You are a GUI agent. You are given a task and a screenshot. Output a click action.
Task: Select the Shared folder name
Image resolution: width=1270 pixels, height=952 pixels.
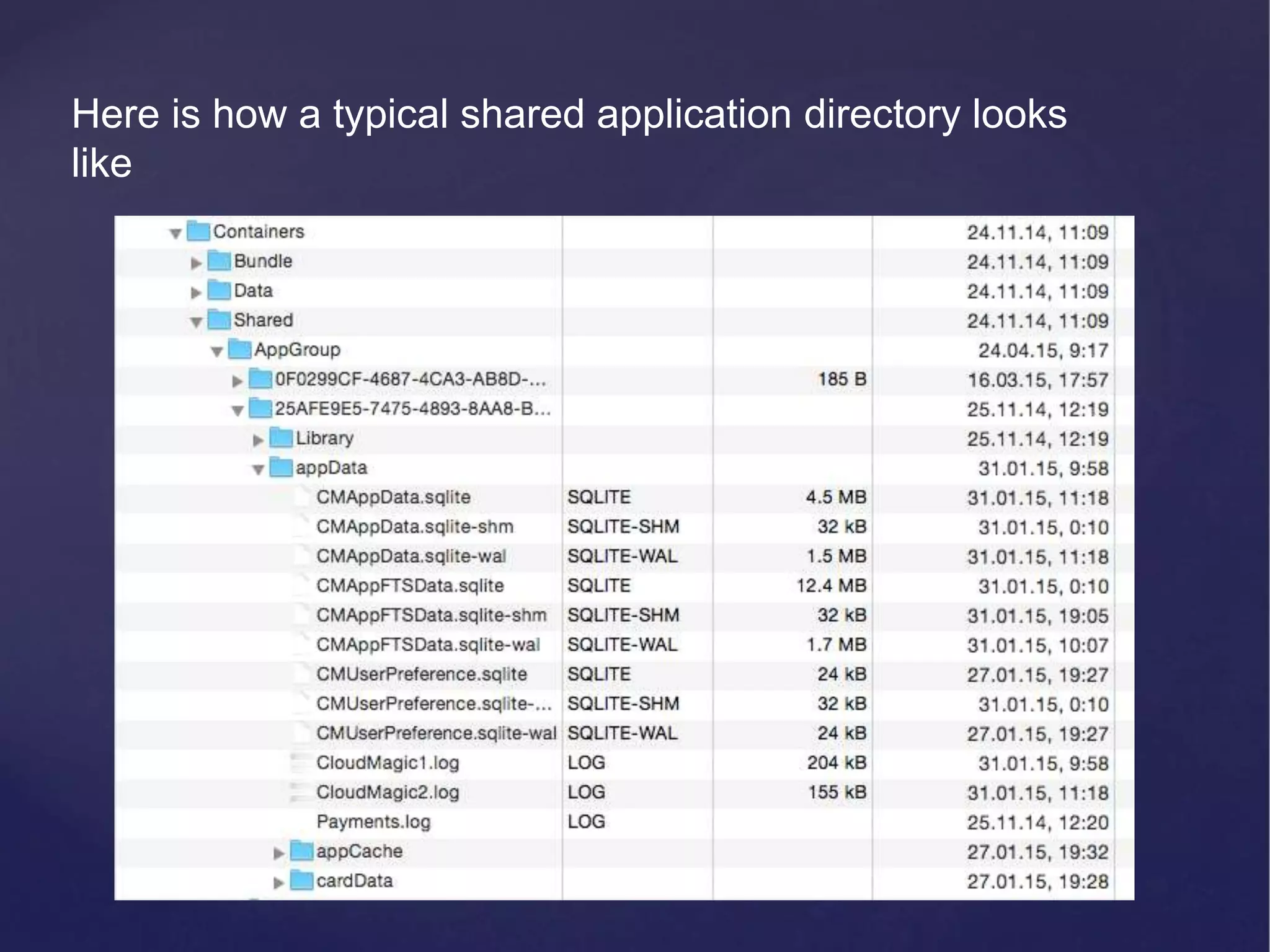[x=263, y=320]
